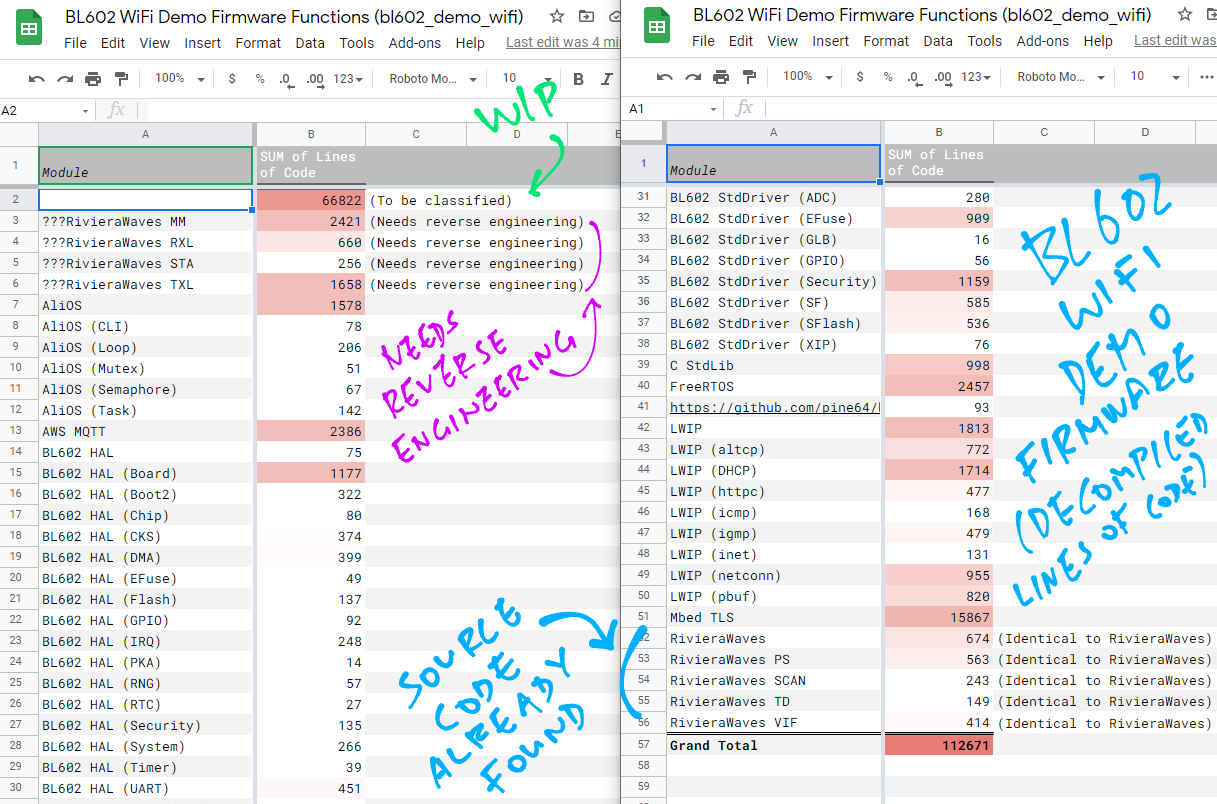Toggle Italic formatting
The width and height of the screenshot is (1217, 804).
[606, 79]
